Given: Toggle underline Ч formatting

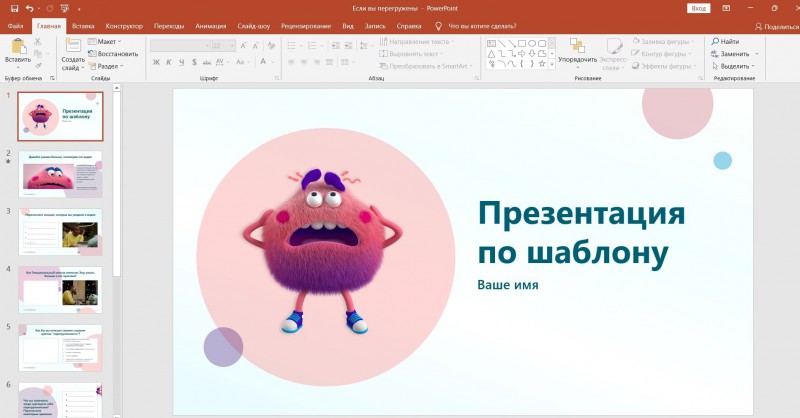Looking at the screenshot, I should coord(181,62).
